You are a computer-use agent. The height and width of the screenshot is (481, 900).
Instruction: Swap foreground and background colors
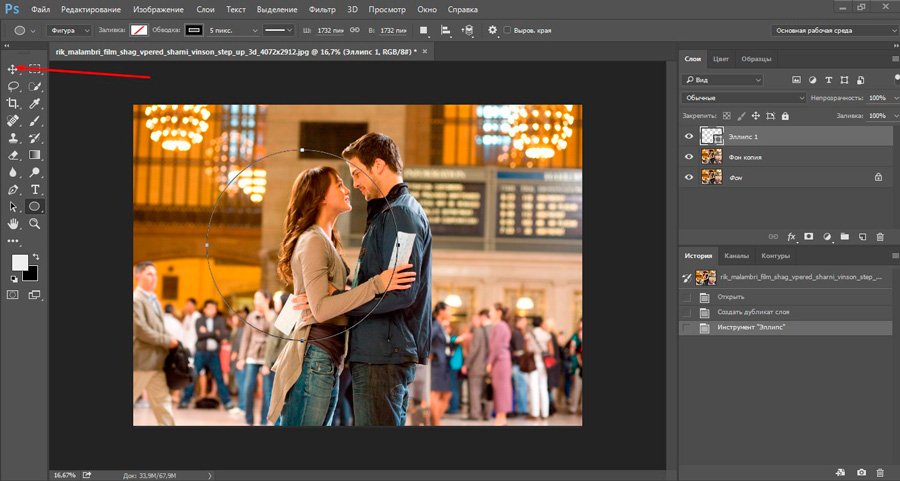pyautogui.click(x=36, y=257)
